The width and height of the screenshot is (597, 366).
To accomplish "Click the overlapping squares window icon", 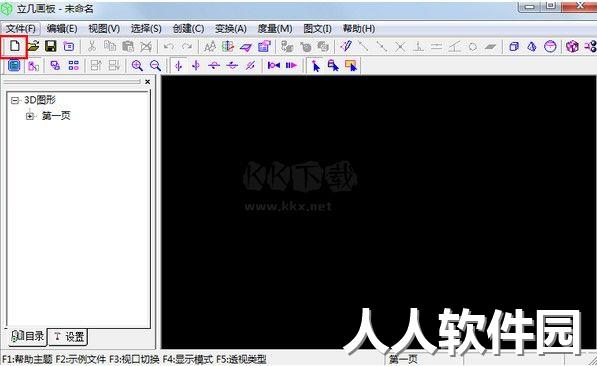I will pos(56,66).
